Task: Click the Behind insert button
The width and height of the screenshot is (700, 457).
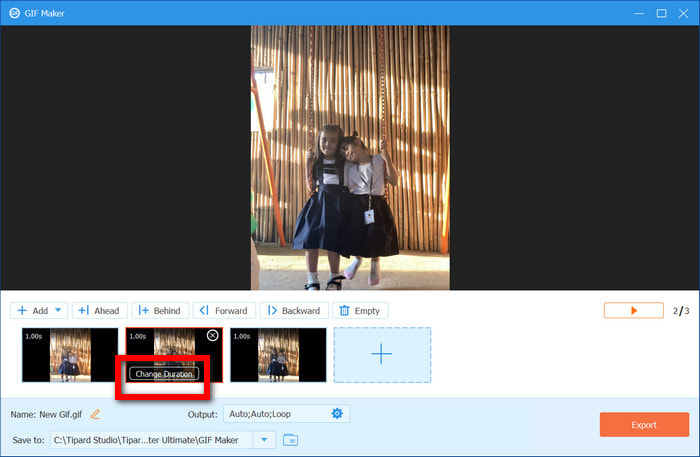Action: 159,311
